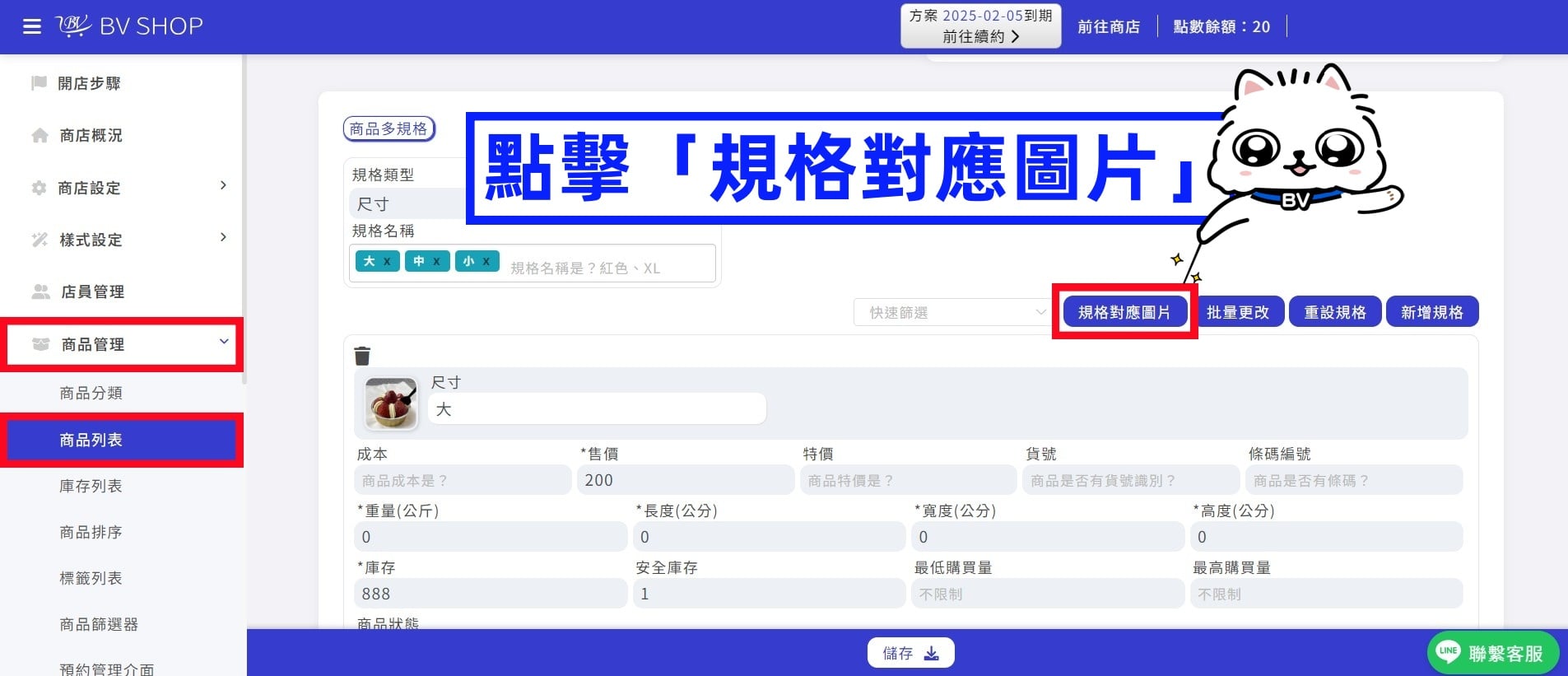Click the BV SHOP logo

[x=129, y=26]
